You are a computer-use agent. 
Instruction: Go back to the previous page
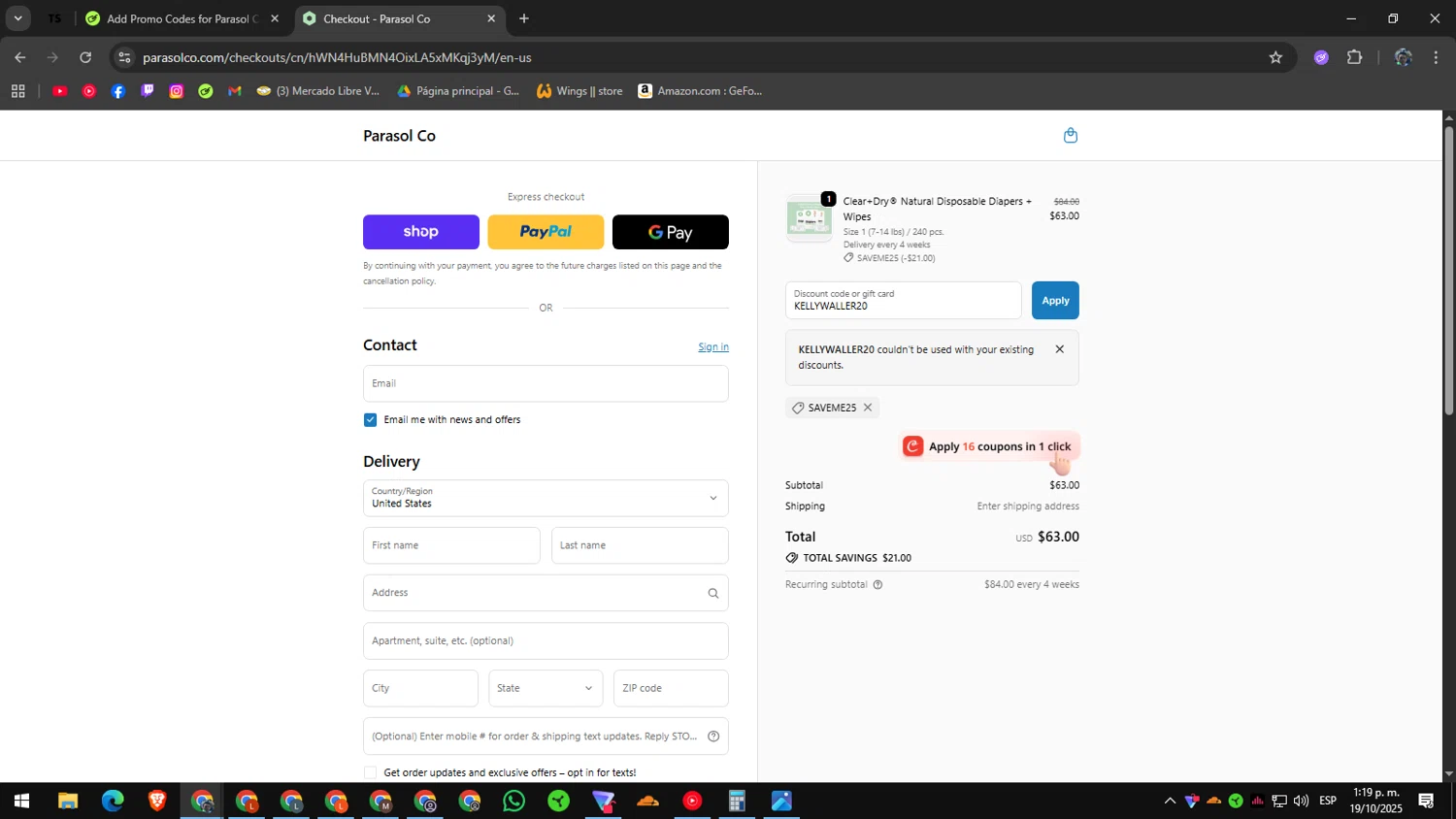20,57
